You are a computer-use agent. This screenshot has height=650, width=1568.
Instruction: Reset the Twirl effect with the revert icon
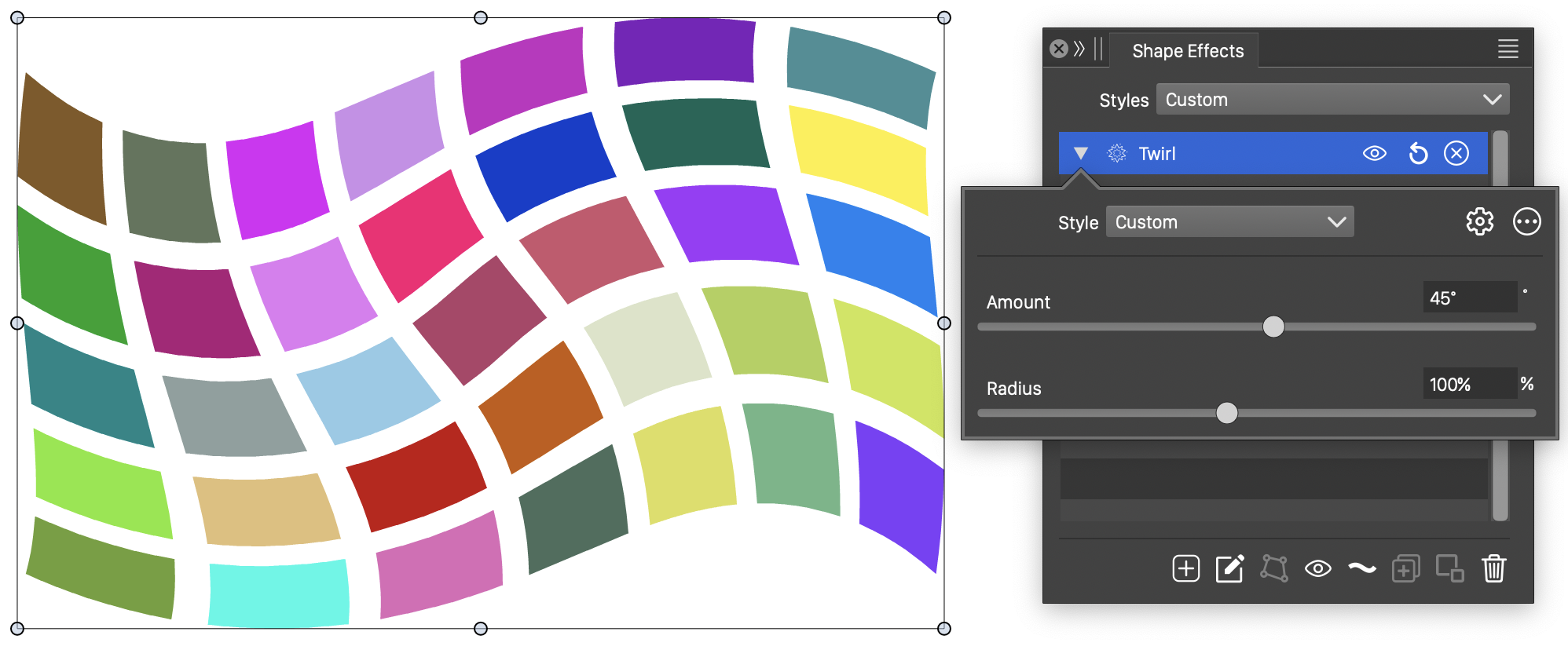click(x=1418, y=154)
